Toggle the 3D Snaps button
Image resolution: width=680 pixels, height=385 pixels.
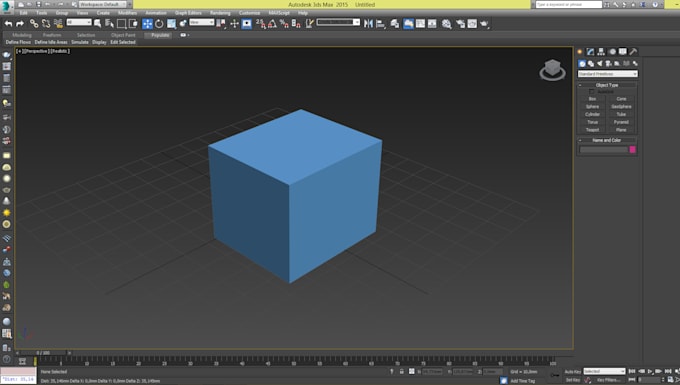(260, 23)
